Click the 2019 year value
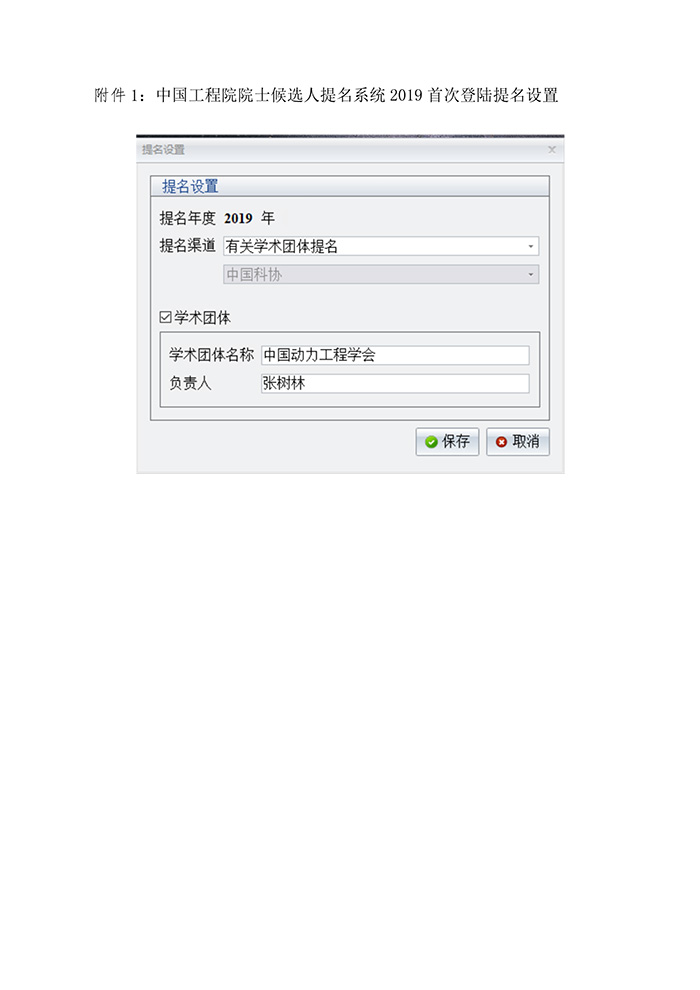The height and width of the screenshot is (990, 700). coord(238,218)
